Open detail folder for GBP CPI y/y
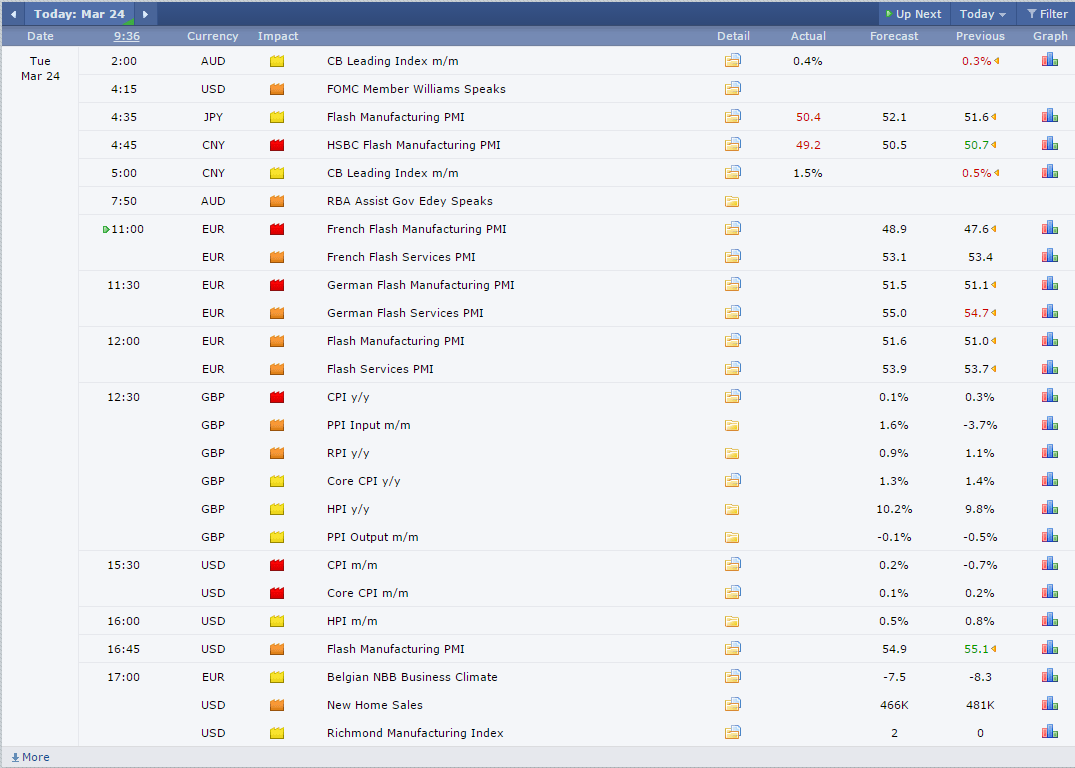This screenshot has height=768, width=1075. coord(732,396)
